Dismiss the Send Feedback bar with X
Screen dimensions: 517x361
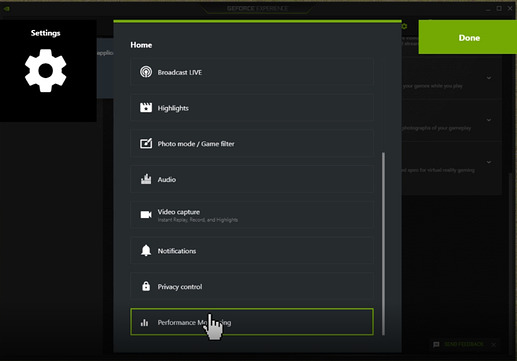tap(494, 345)
